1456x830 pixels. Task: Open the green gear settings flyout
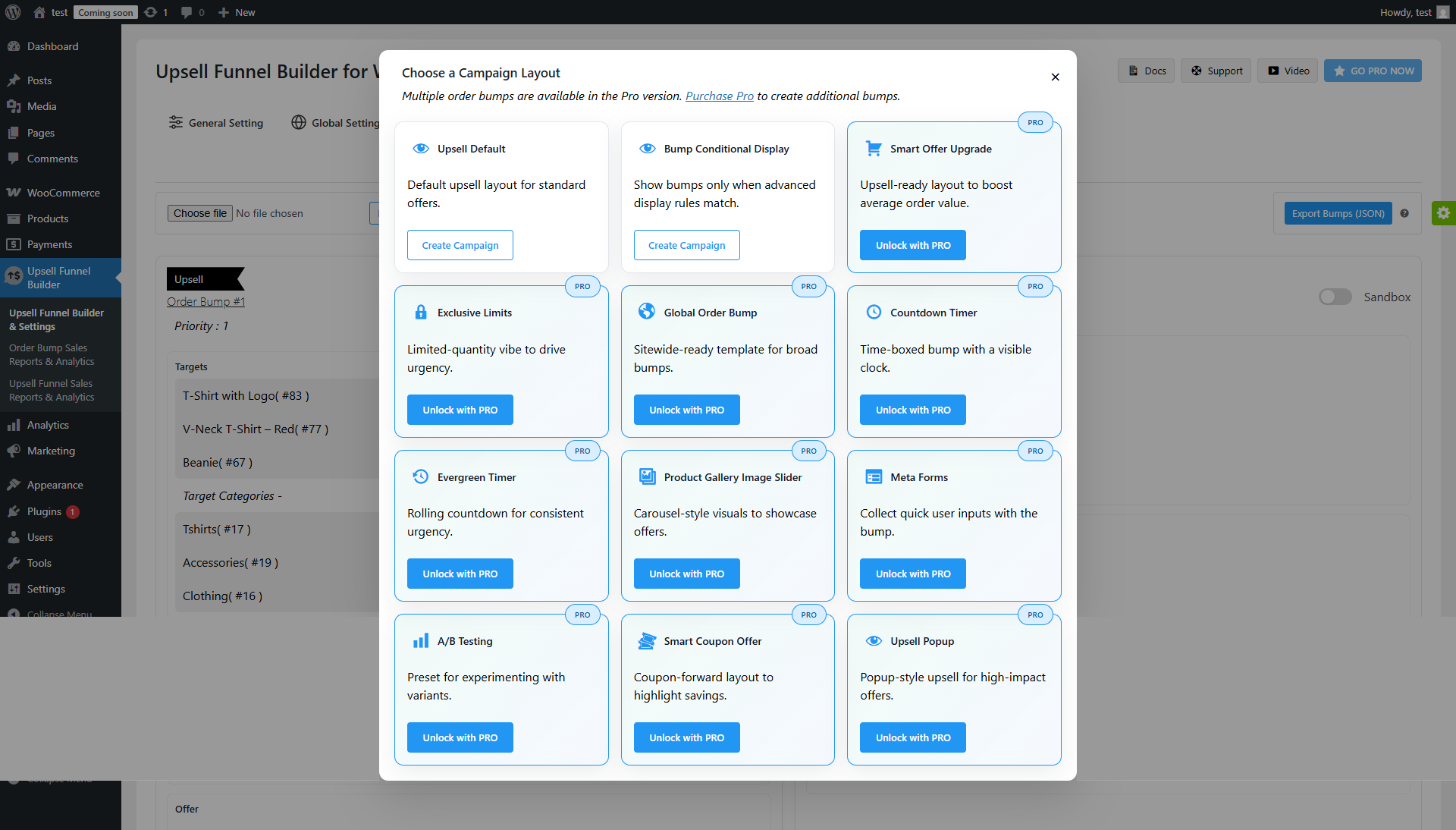point(1444,213)
